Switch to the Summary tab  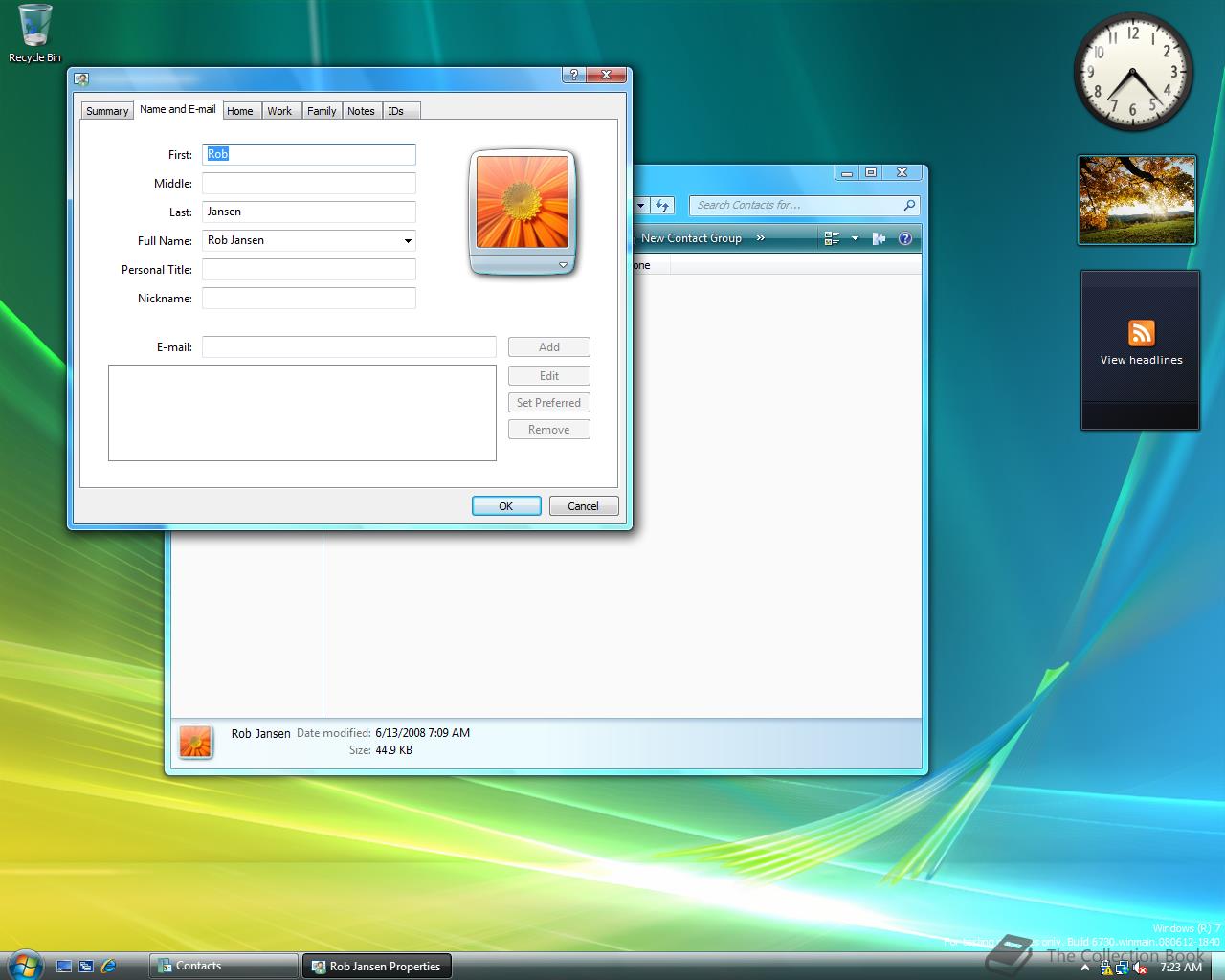(107, 111)
